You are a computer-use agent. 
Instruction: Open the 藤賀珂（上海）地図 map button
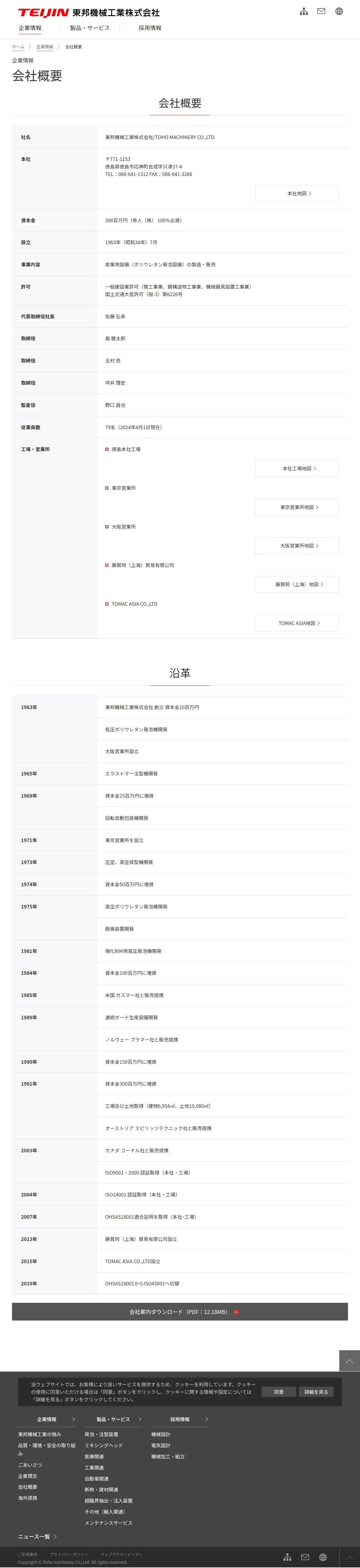point(297,584)
